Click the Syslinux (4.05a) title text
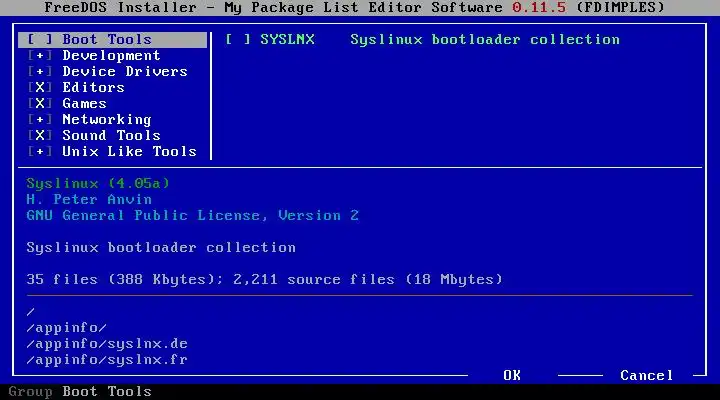720x400 pixels. [98, 184]
